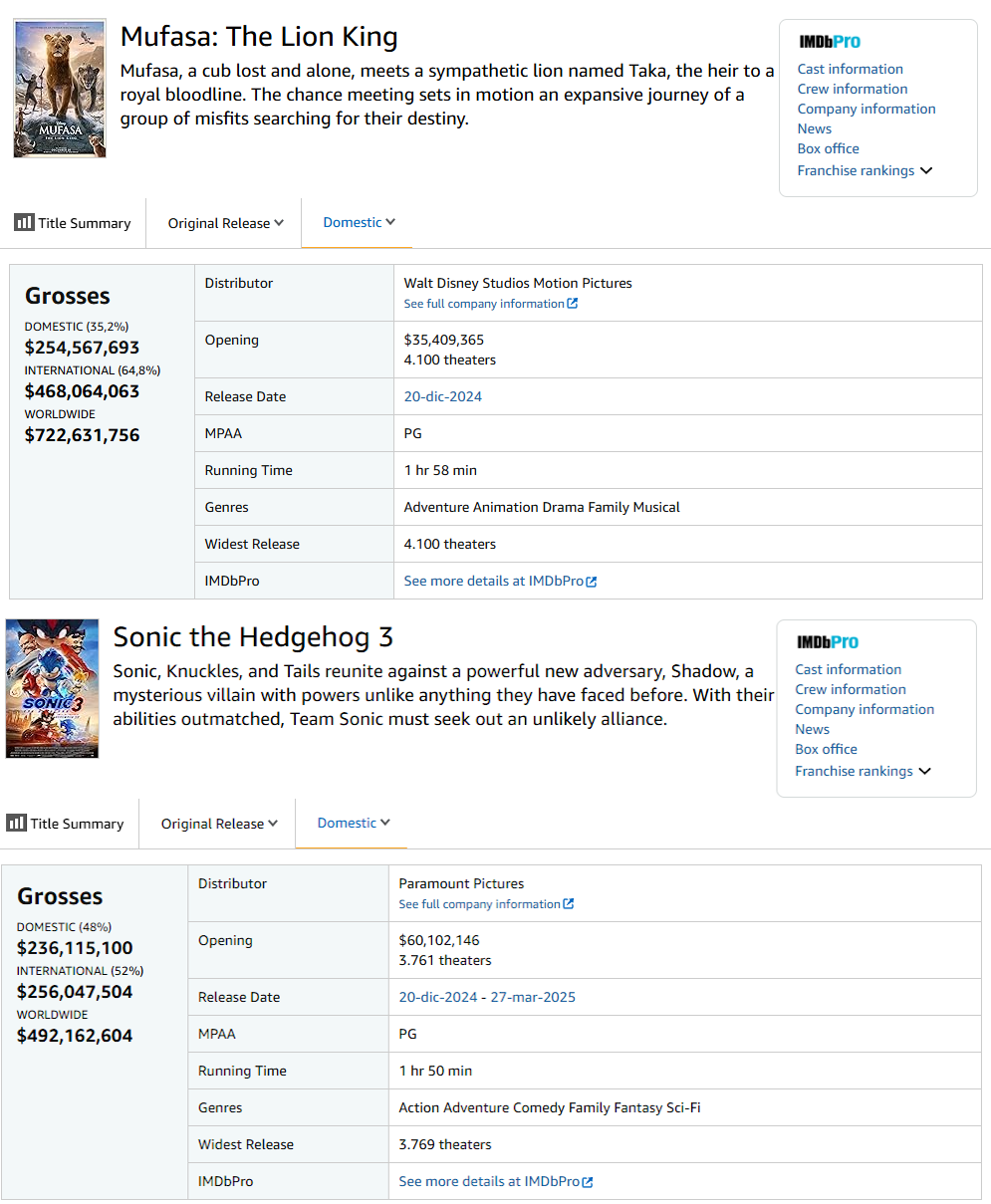
Task: Click external link icon beside Disney company information
Action: [573, 304]
